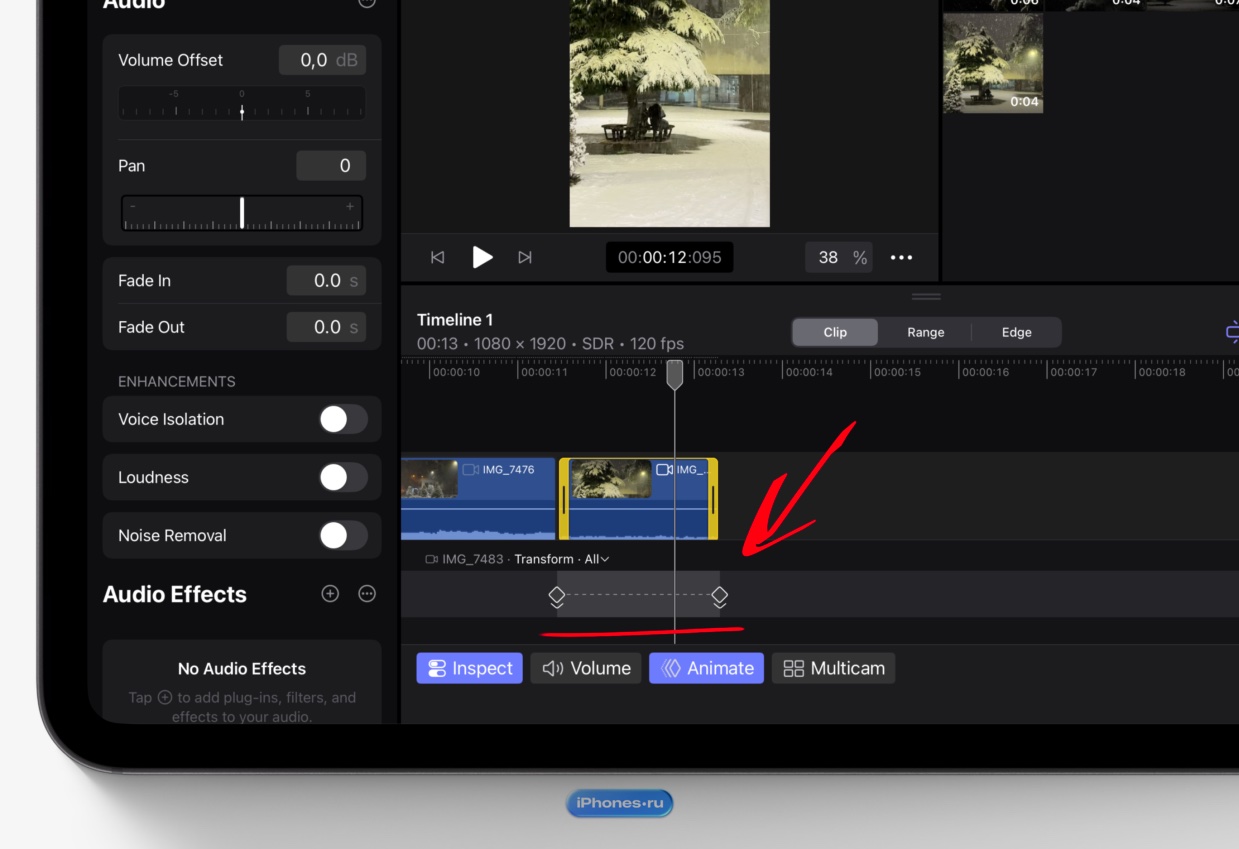Open the 38% viewer zoom selector
The image size is (1239, 849).
pos(838,258)
